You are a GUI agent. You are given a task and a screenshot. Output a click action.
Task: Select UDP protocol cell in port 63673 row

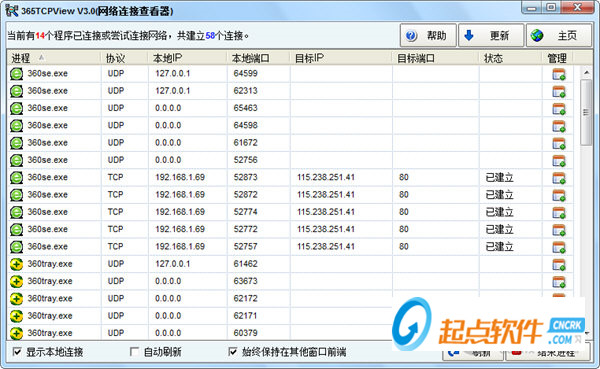pyautogui.click(x=116, y=281)
